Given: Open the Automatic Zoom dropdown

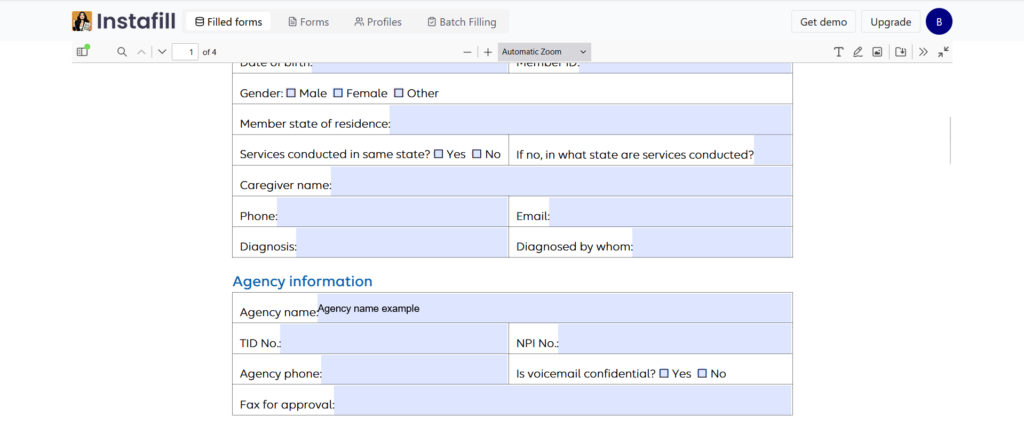Looking at the screenshot, I should (544, 52).
